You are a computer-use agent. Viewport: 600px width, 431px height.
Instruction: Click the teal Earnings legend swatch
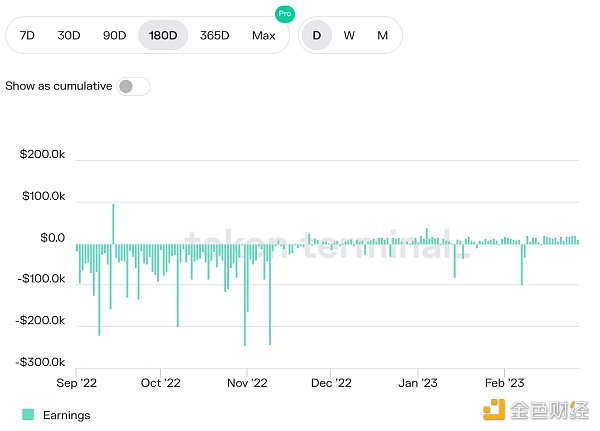(x=28, y=415)
